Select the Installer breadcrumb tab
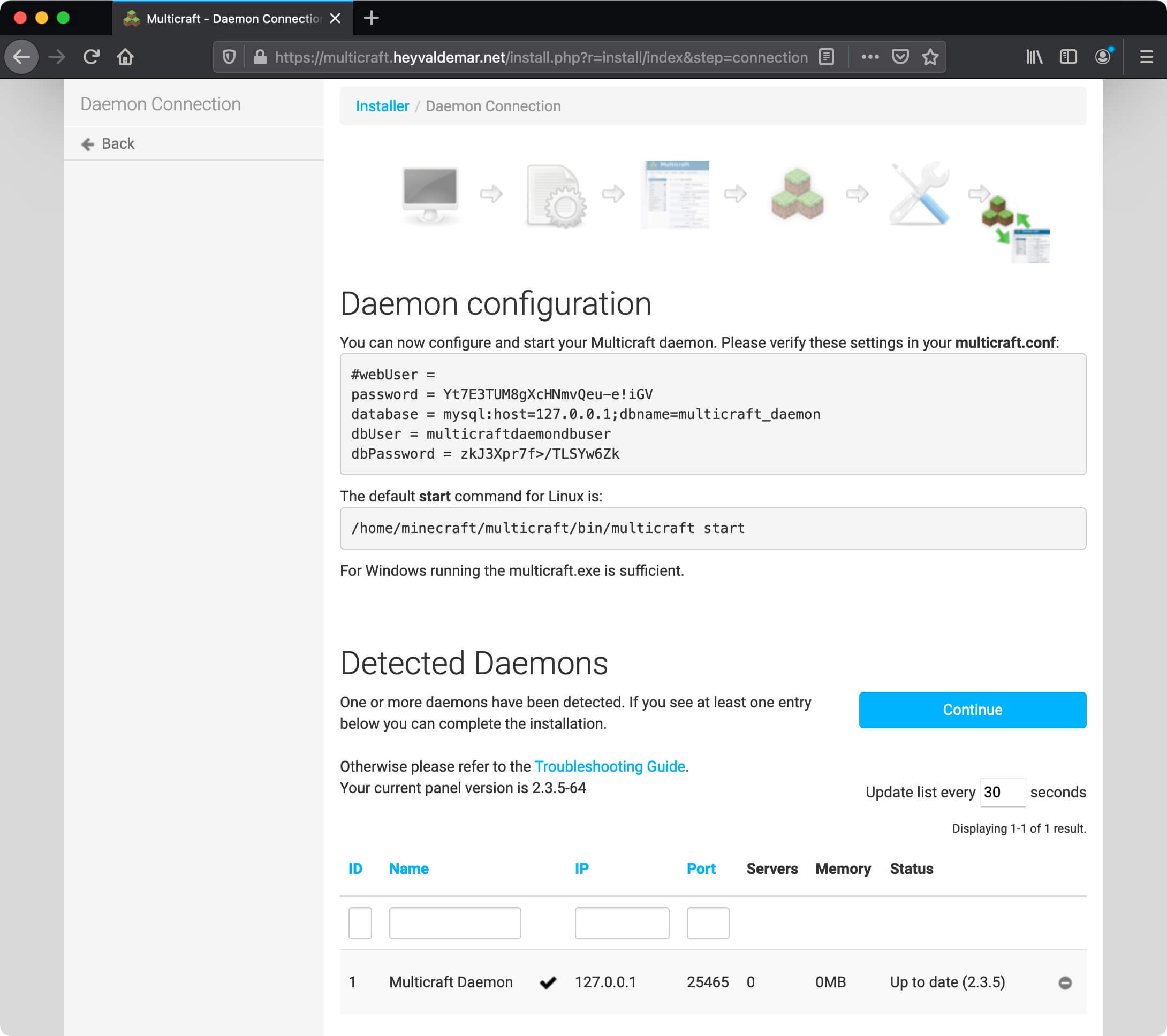This screenshot has width=1167, height=1036. (382, 105)
